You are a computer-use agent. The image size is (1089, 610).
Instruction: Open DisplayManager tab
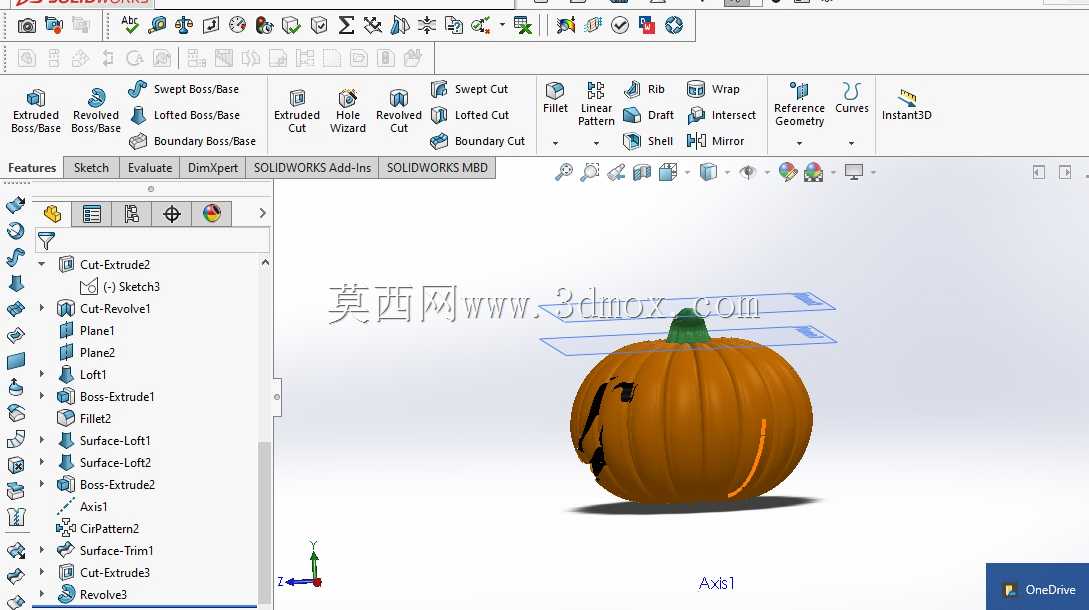click(212, 214)
